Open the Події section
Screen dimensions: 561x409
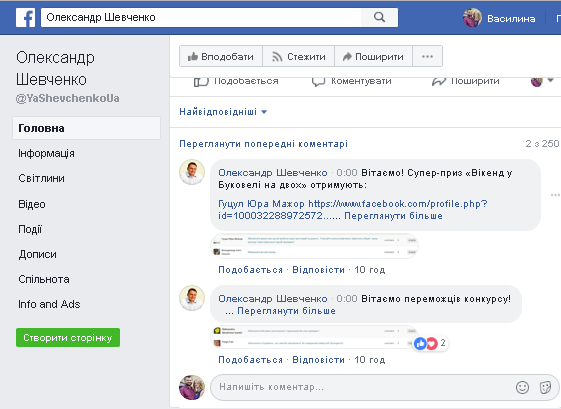(30, 229)
